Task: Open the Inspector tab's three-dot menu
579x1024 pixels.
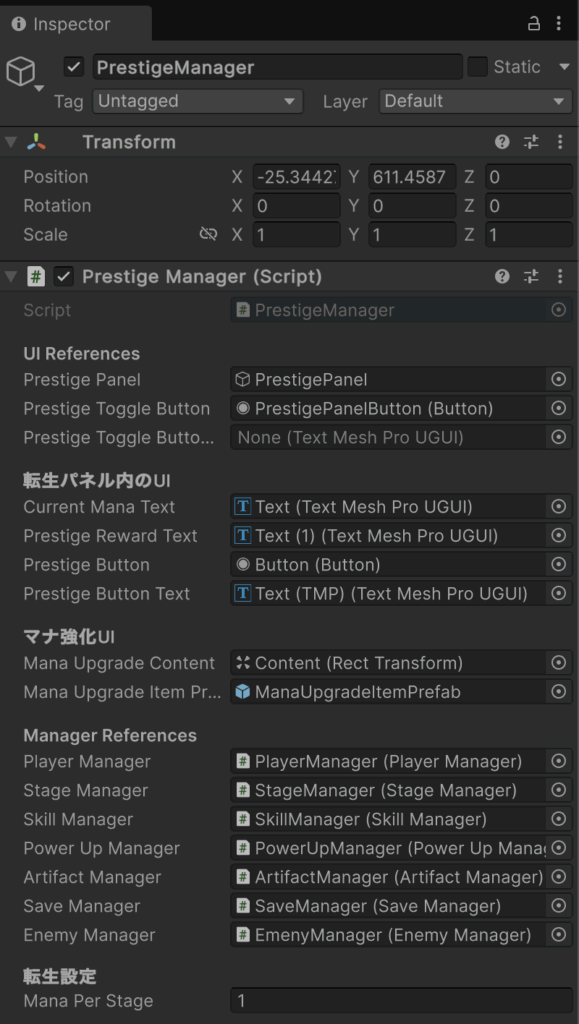Action: tap(559, 24)
